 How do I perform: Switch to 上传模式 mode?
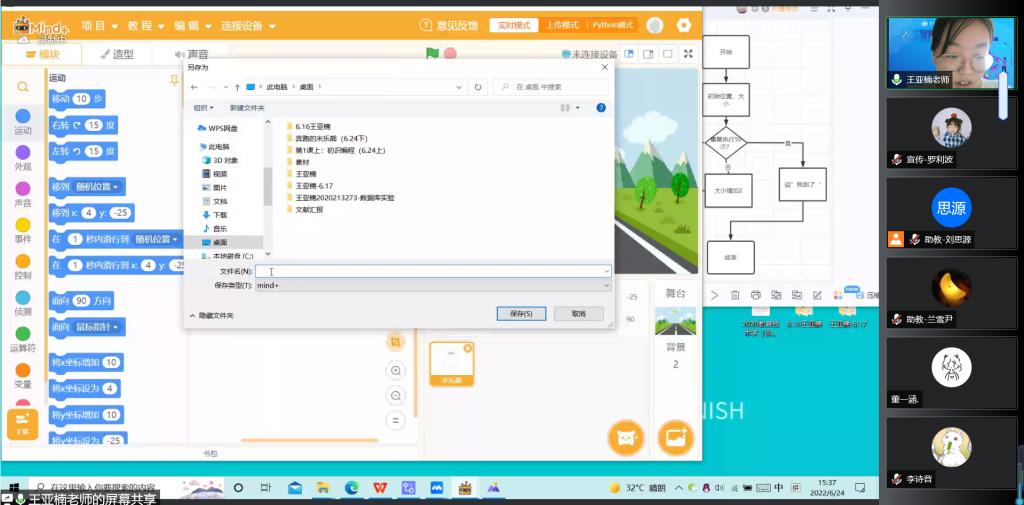[x=563, y=25]
